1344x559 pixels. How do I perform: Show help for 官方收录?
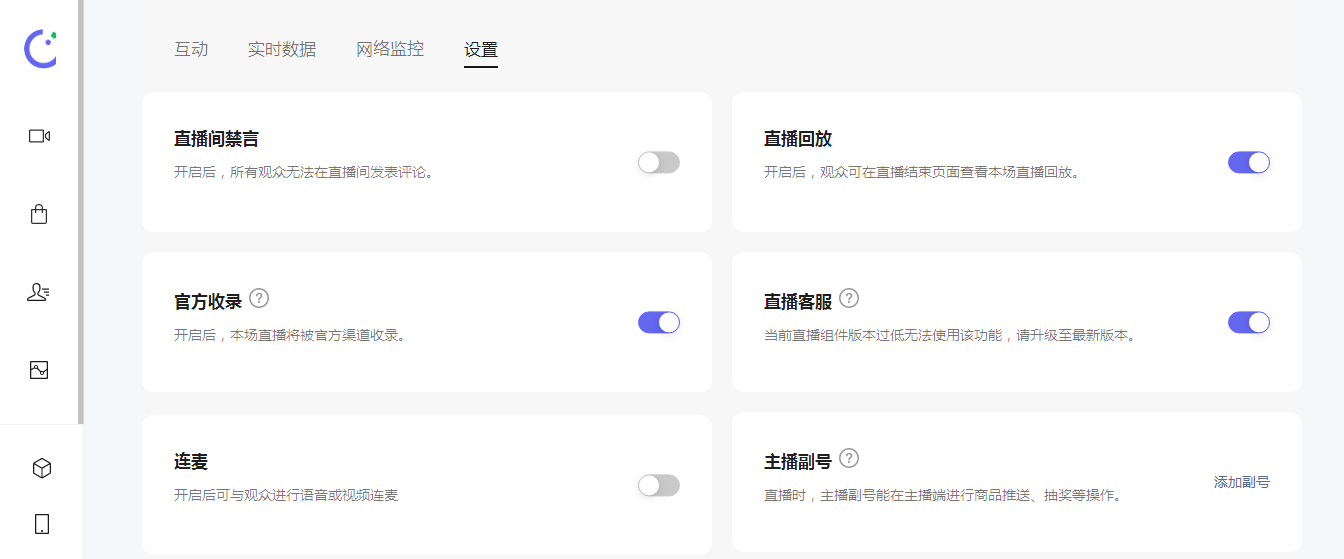[x=259, y=298]
